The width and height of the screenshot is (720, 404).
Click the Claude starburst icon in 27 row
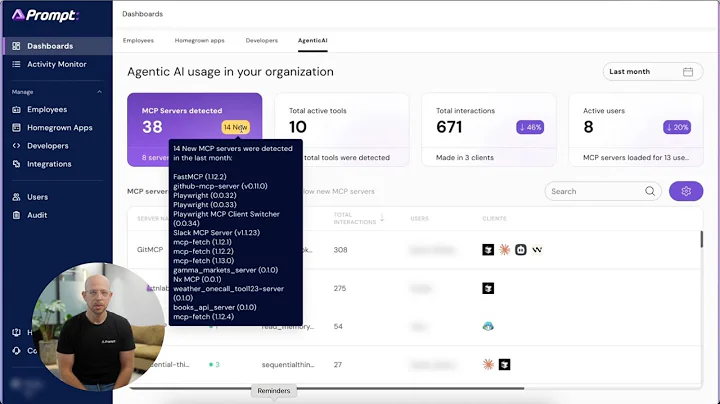pos(488,365)
